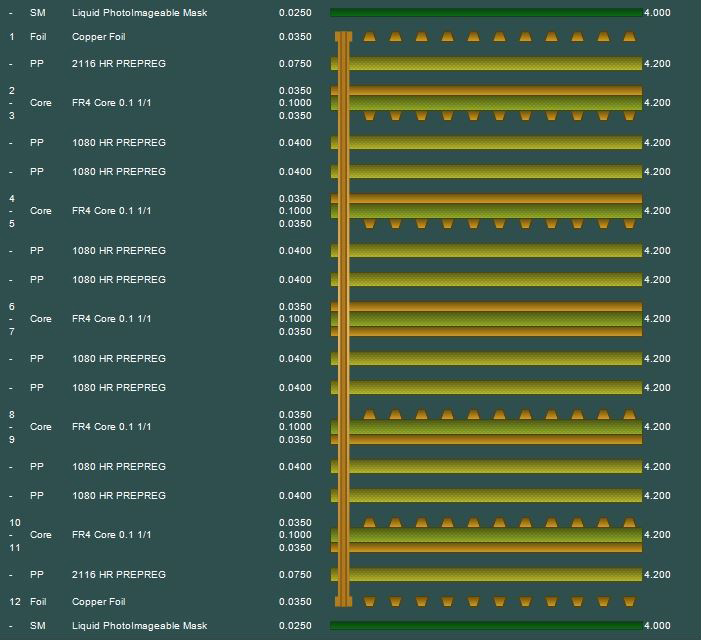Select the green core dielectric bar between layers 4 and 5
Viewport: 701px width, 640px height.
[486, 211]
